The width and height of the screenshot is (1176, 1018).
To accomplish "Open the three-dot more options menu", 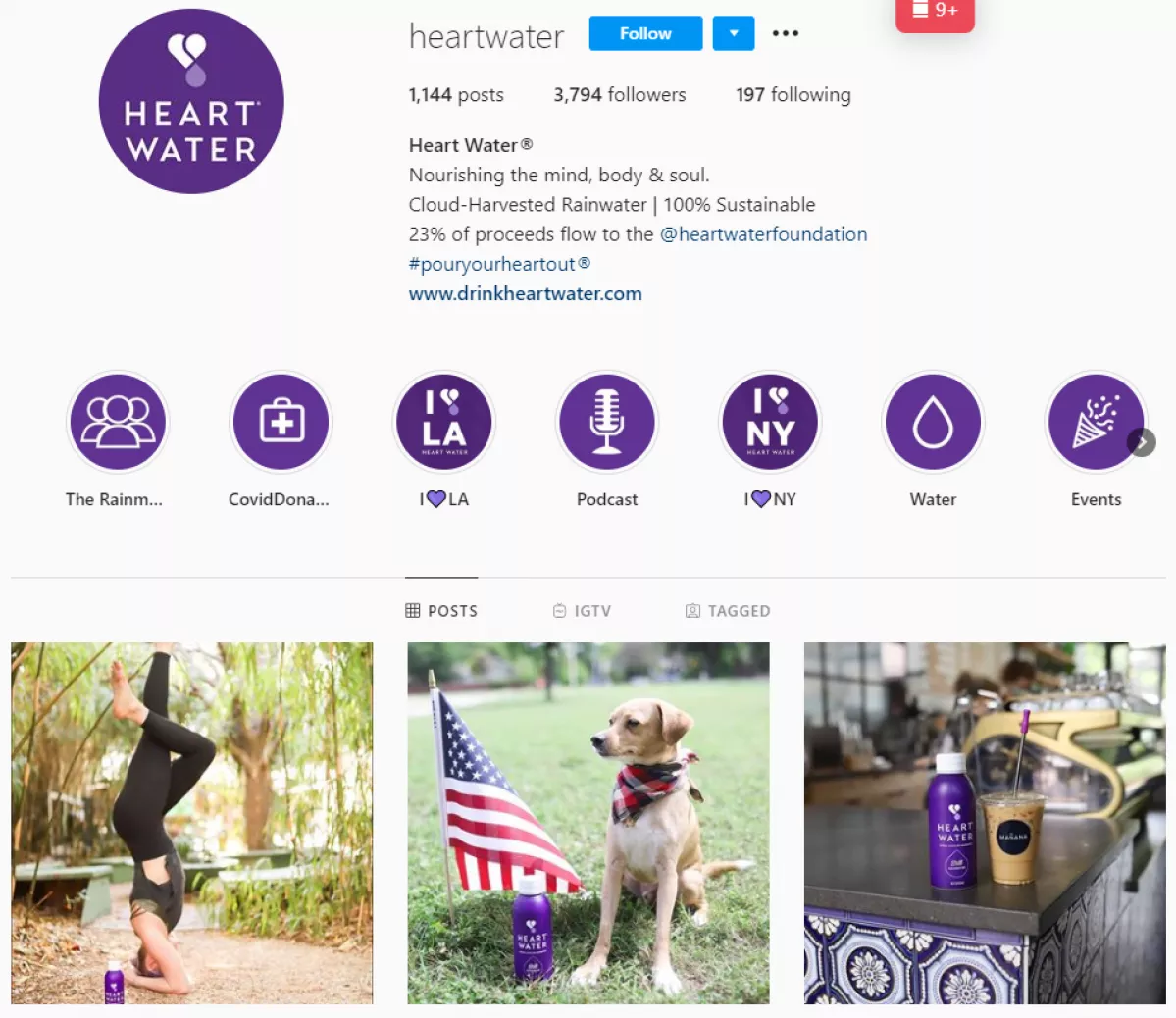I will tap(786, 33).
